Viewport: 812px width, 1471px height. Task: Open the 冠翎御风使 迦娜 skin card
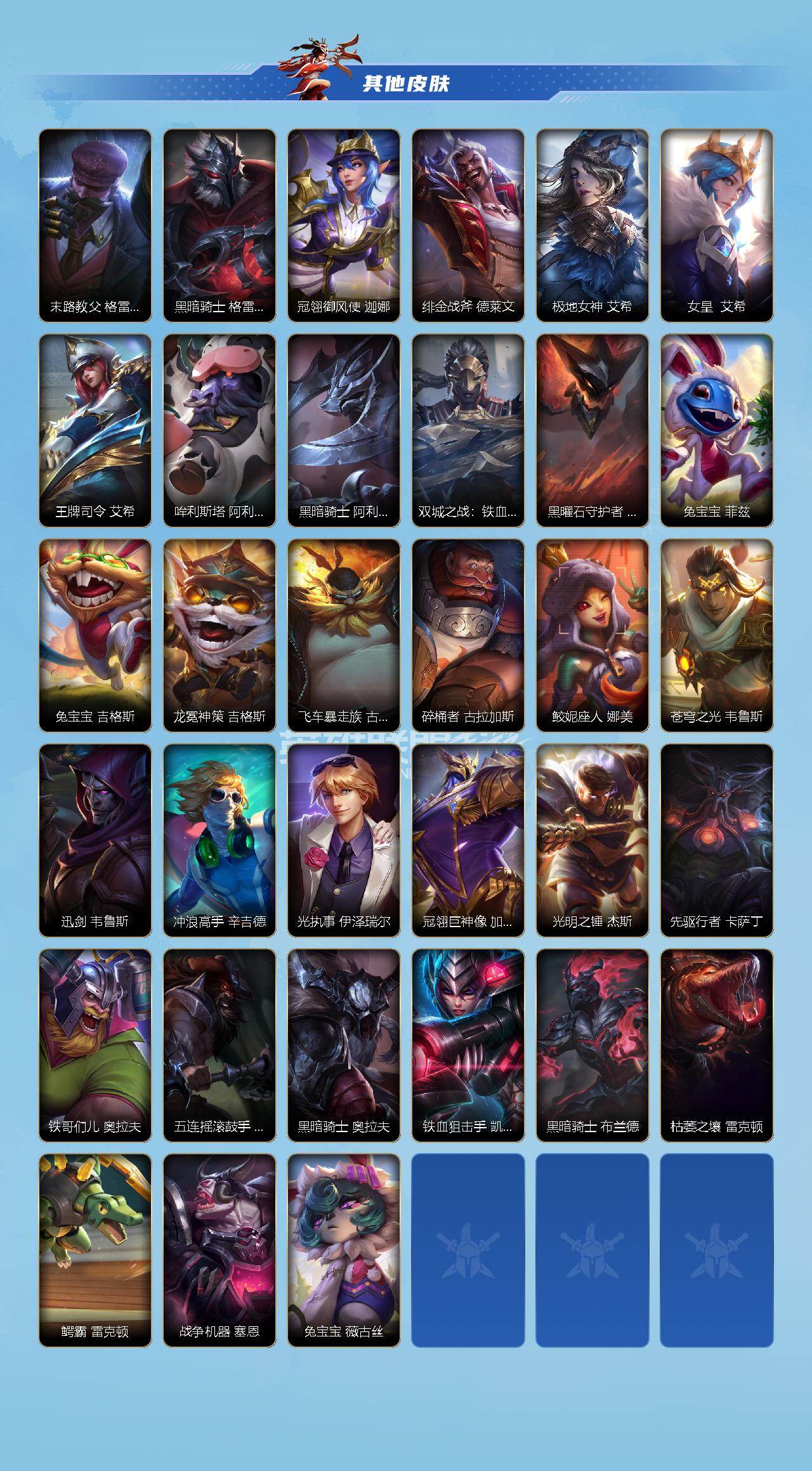tap(344, 225)
